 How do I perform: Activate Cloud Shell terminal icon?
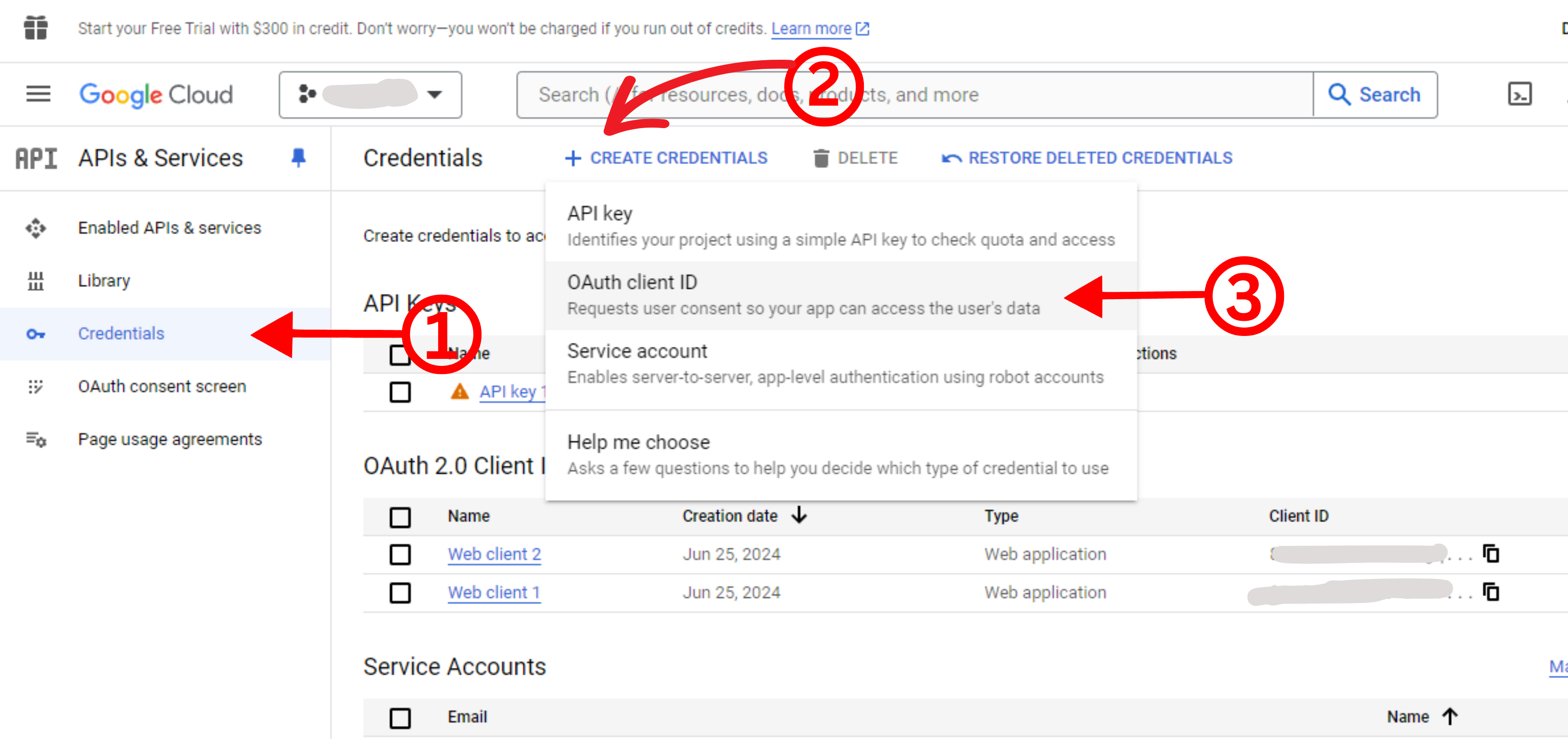pyautogui.click(x=1520, y=94)
